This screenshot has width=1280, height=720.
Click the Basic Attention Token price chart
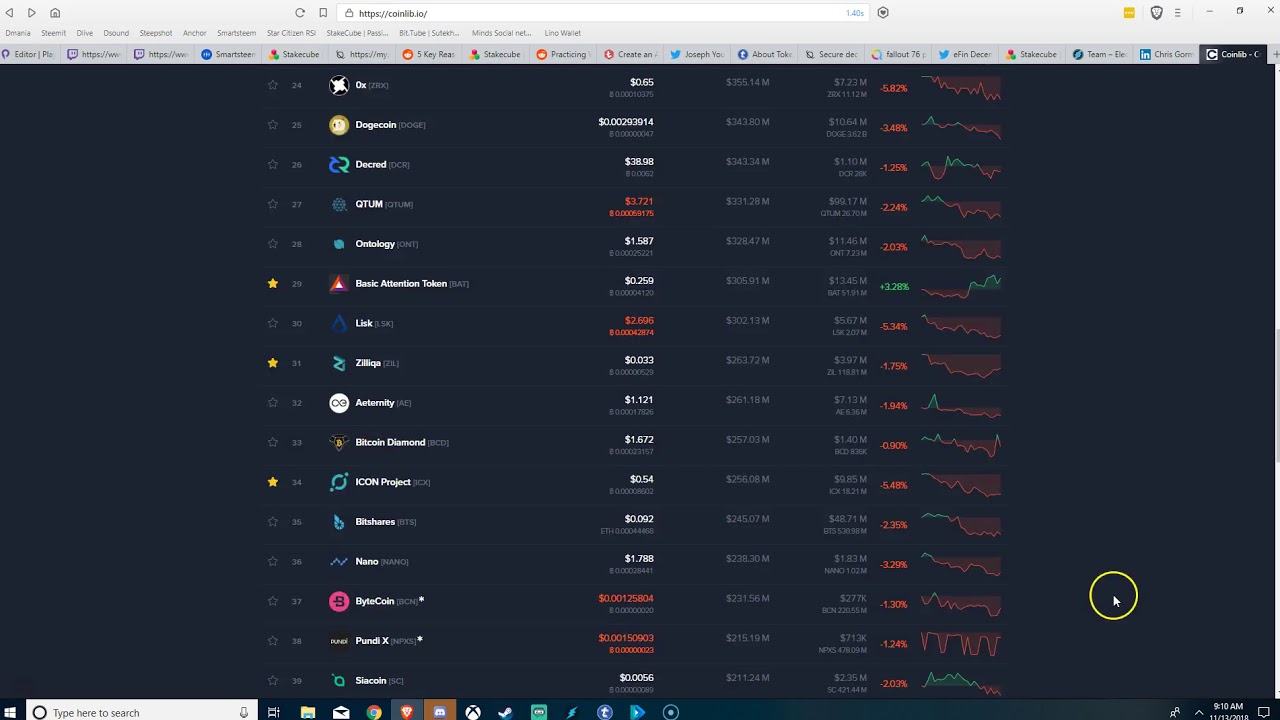tap(961, 287)
